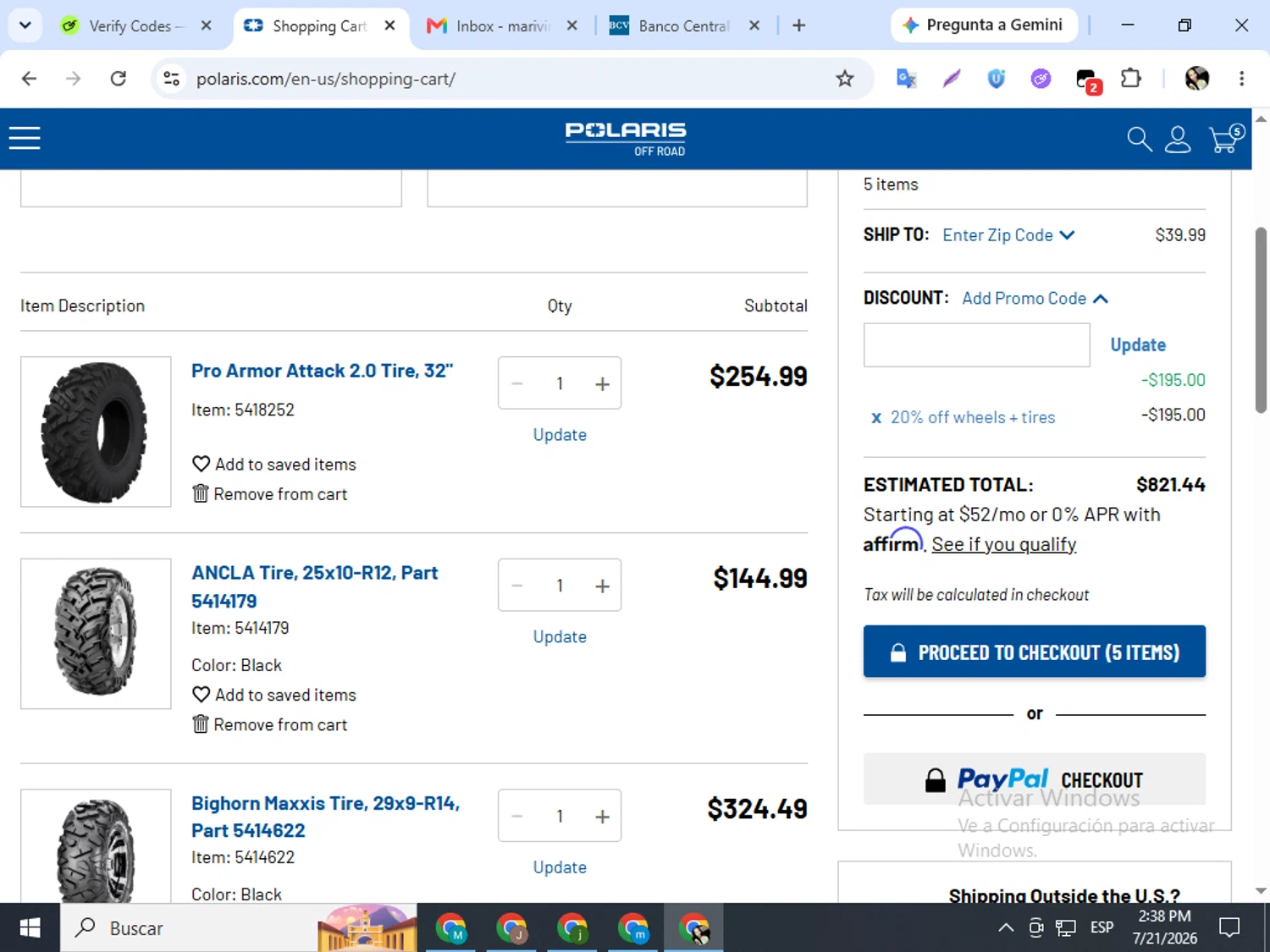Decrease quantity of Bighorn Maxxis Tire
The height and width of the screenshot is (952, 1270).
(517, 817)
